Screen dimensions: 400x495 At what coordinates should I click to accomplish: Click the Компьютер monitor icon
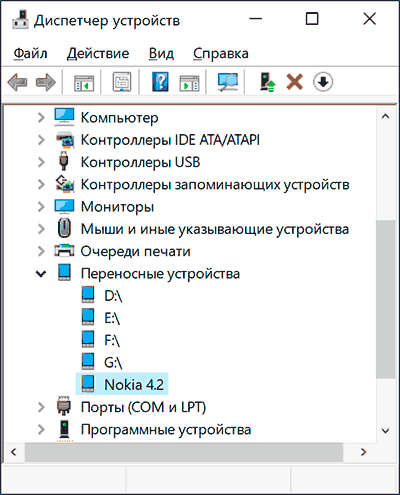click(x=64, y=117)
